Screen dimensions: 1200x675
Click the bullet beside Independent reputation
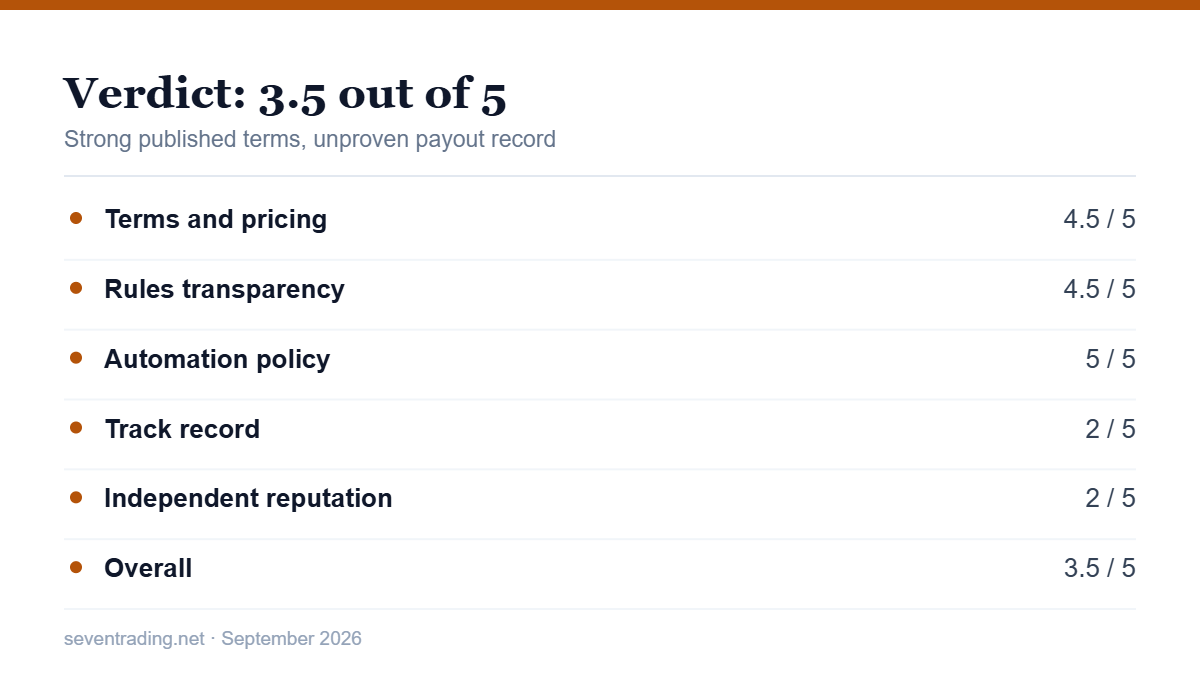pos(76,497)
